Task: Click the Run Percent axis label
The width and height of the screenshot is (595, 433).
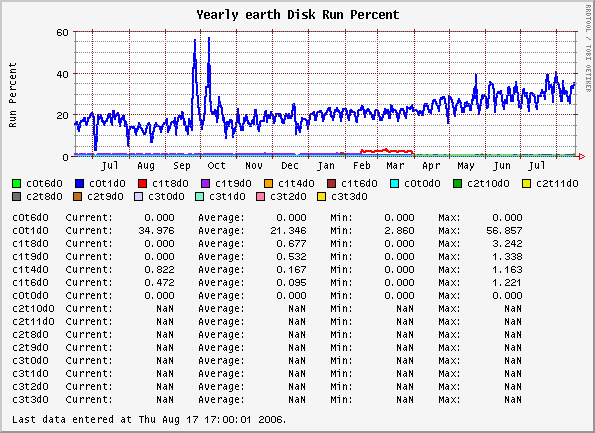Action: click(13, 95)
